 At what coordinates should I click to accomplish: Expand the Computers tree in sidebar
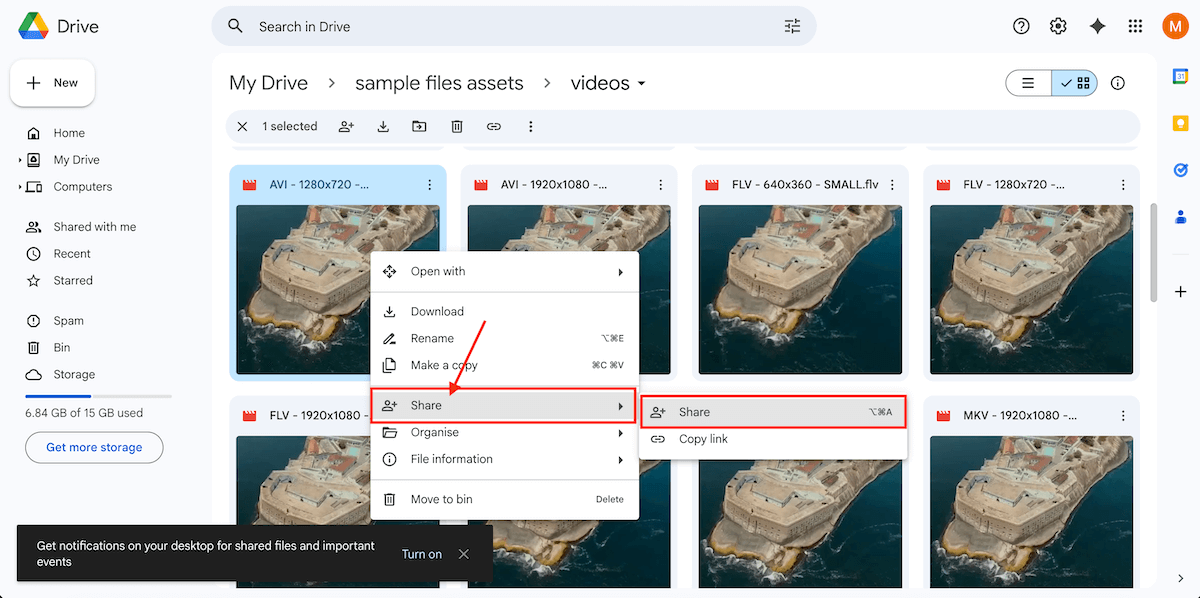[20, 187]
